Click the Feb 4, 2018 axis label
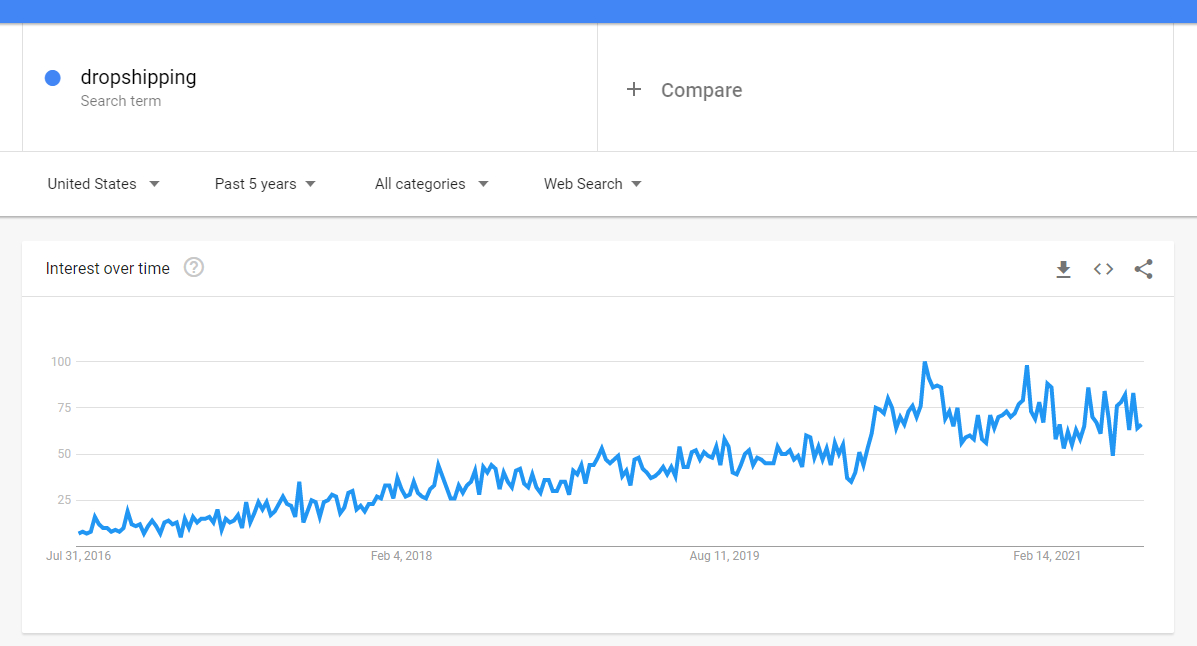 coord(401,555)
